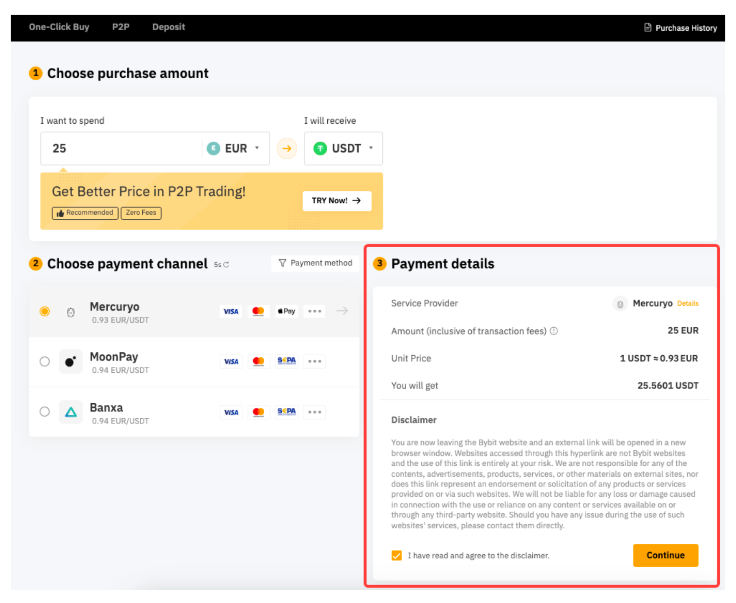This screenshot has width=736, height=603.
Task: Click the Visa icon in the Mercuryo row
Action: pos(231,312)
